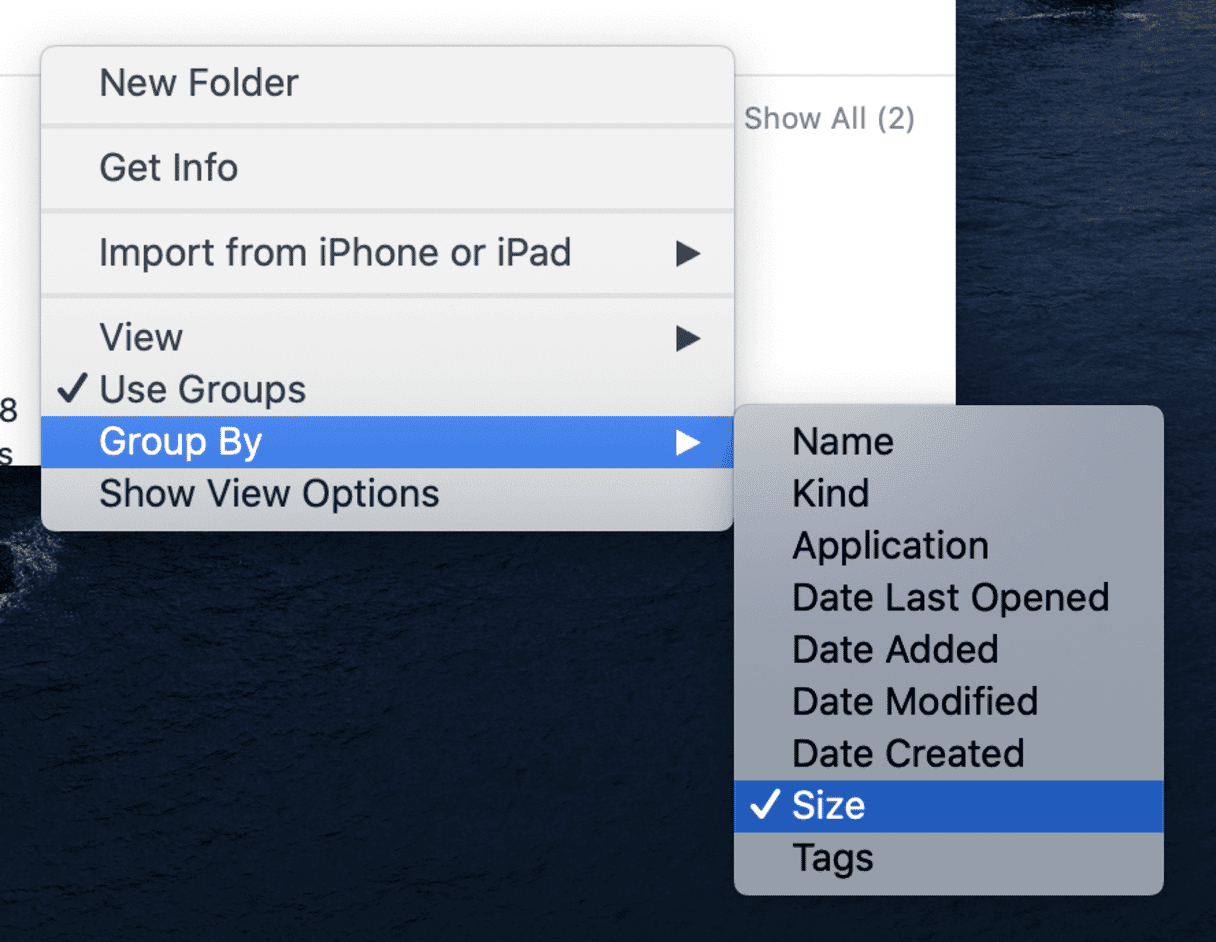
Task: Select Application in the Group By submenu
Action: coord(890,546)
